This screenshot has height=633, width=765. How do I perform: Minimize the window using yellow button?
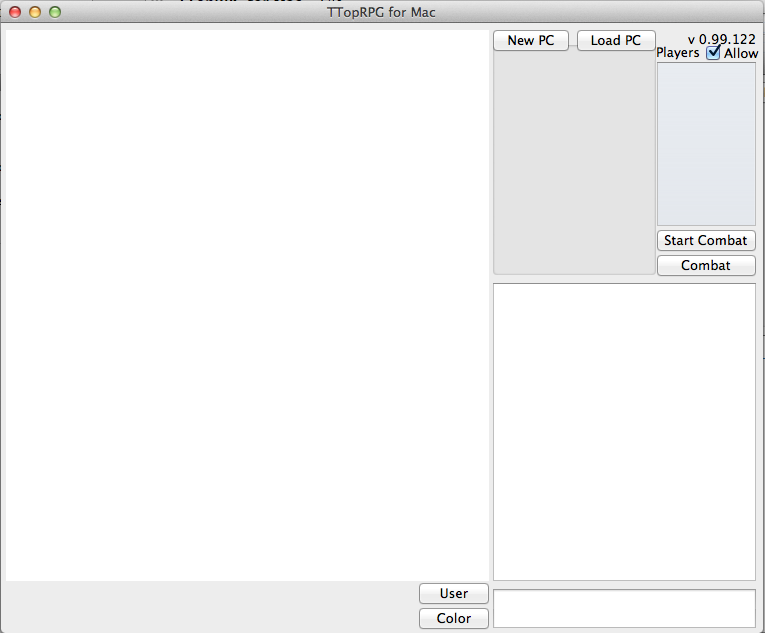(x=35, y=12)
